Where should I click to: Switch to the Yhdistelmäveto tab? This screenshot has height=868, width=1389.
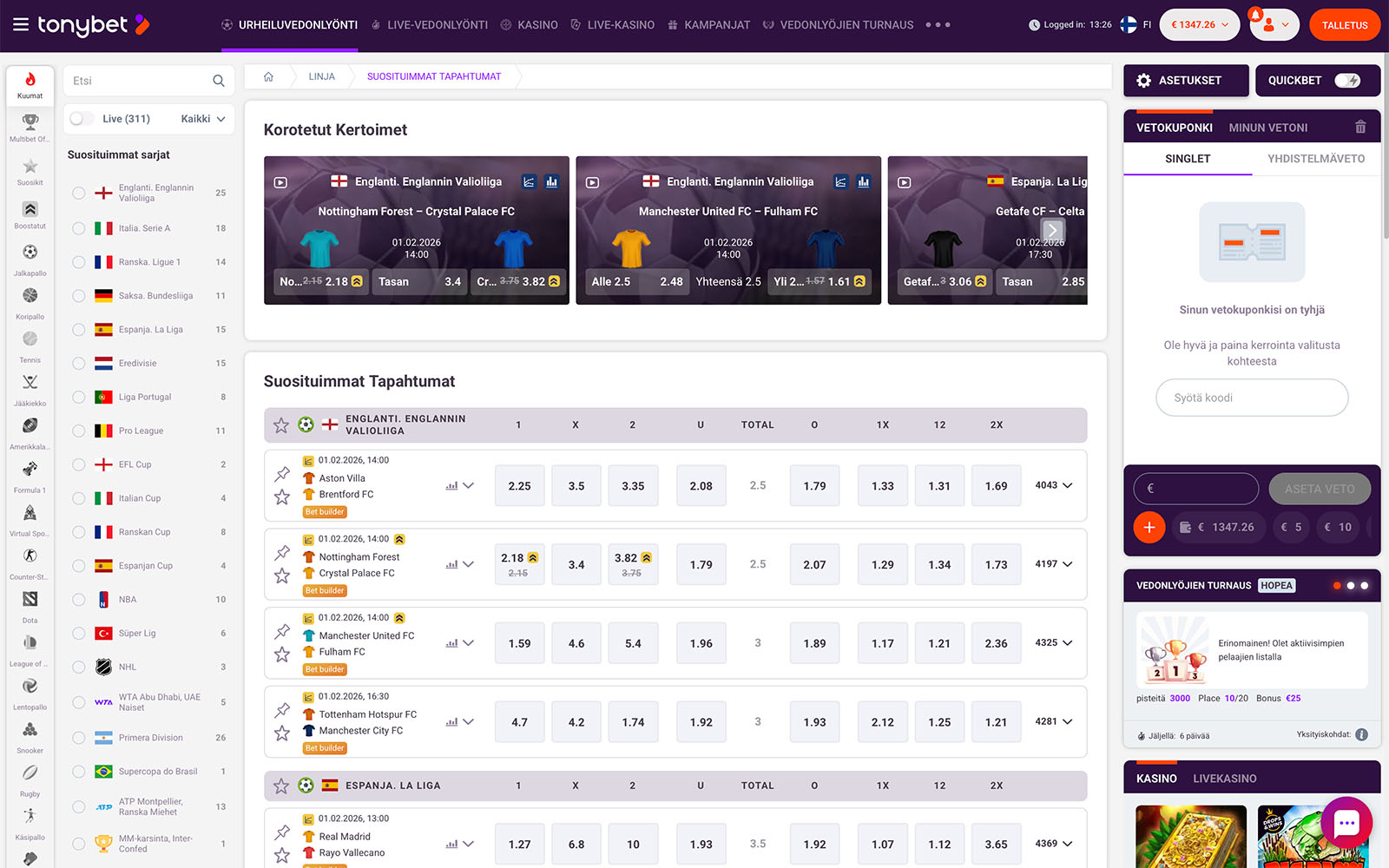pyautogui.click(x=1315, y=159)
